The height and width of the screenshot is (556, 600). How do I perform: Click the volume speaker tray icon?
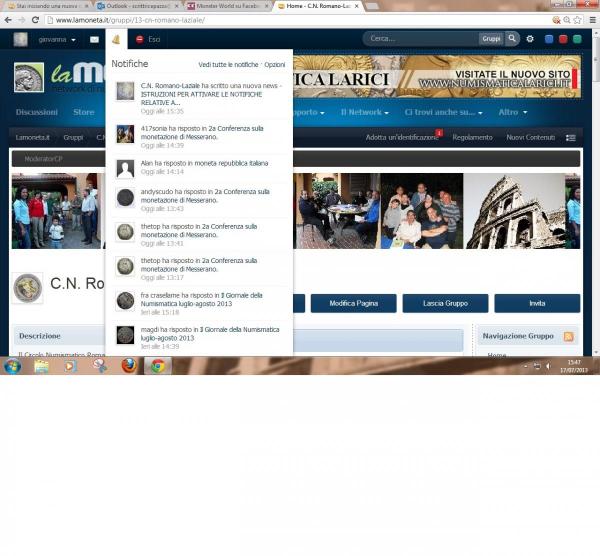coord(548,367)
